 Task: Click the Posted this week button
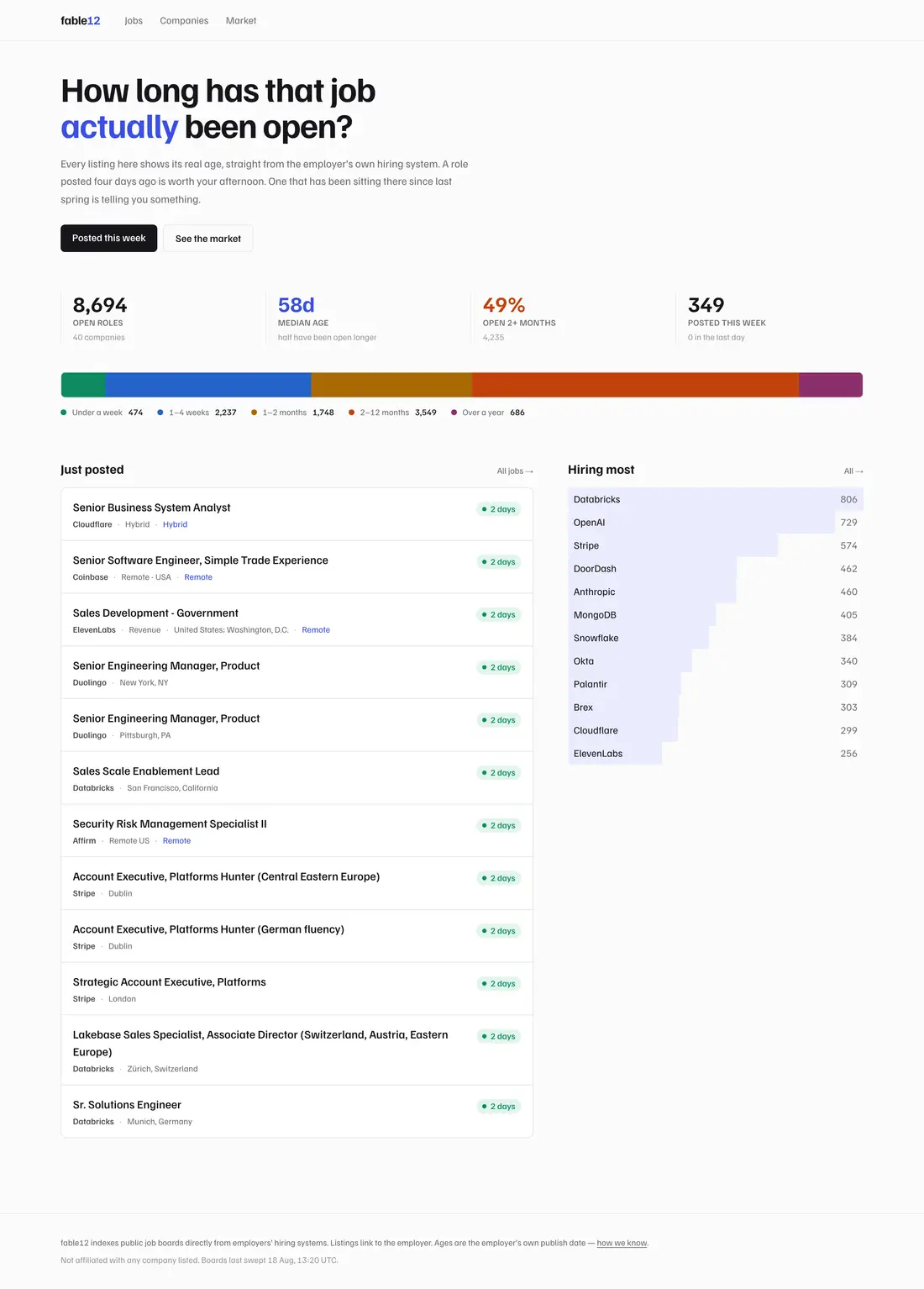pyautogui.click(x=108, y=238)
